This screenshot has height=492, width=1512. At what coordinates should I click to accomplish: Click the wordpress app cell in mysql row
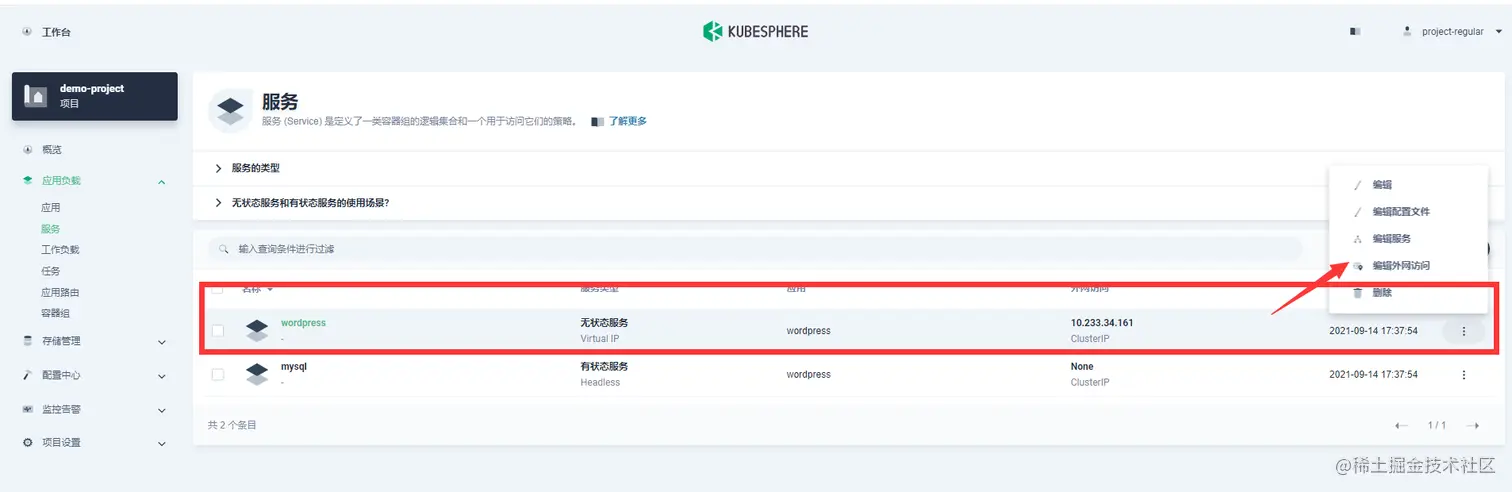[x=808, y=375]
